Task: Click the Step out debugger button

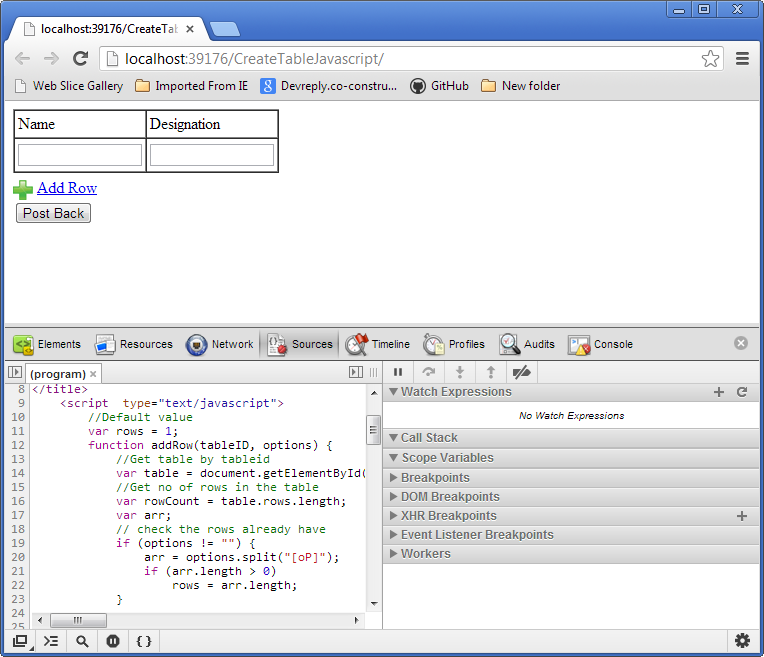Action: tap(490, 372)
